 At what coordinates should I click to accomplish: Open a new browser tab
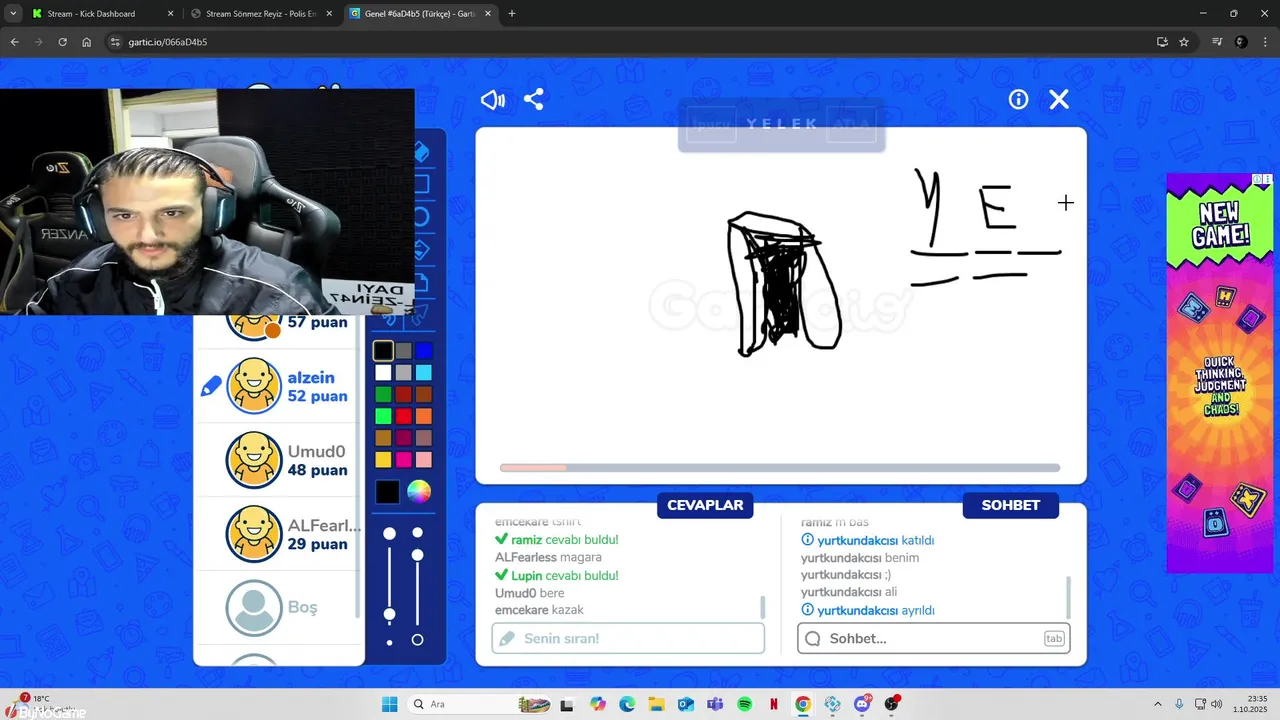point(512,14)
